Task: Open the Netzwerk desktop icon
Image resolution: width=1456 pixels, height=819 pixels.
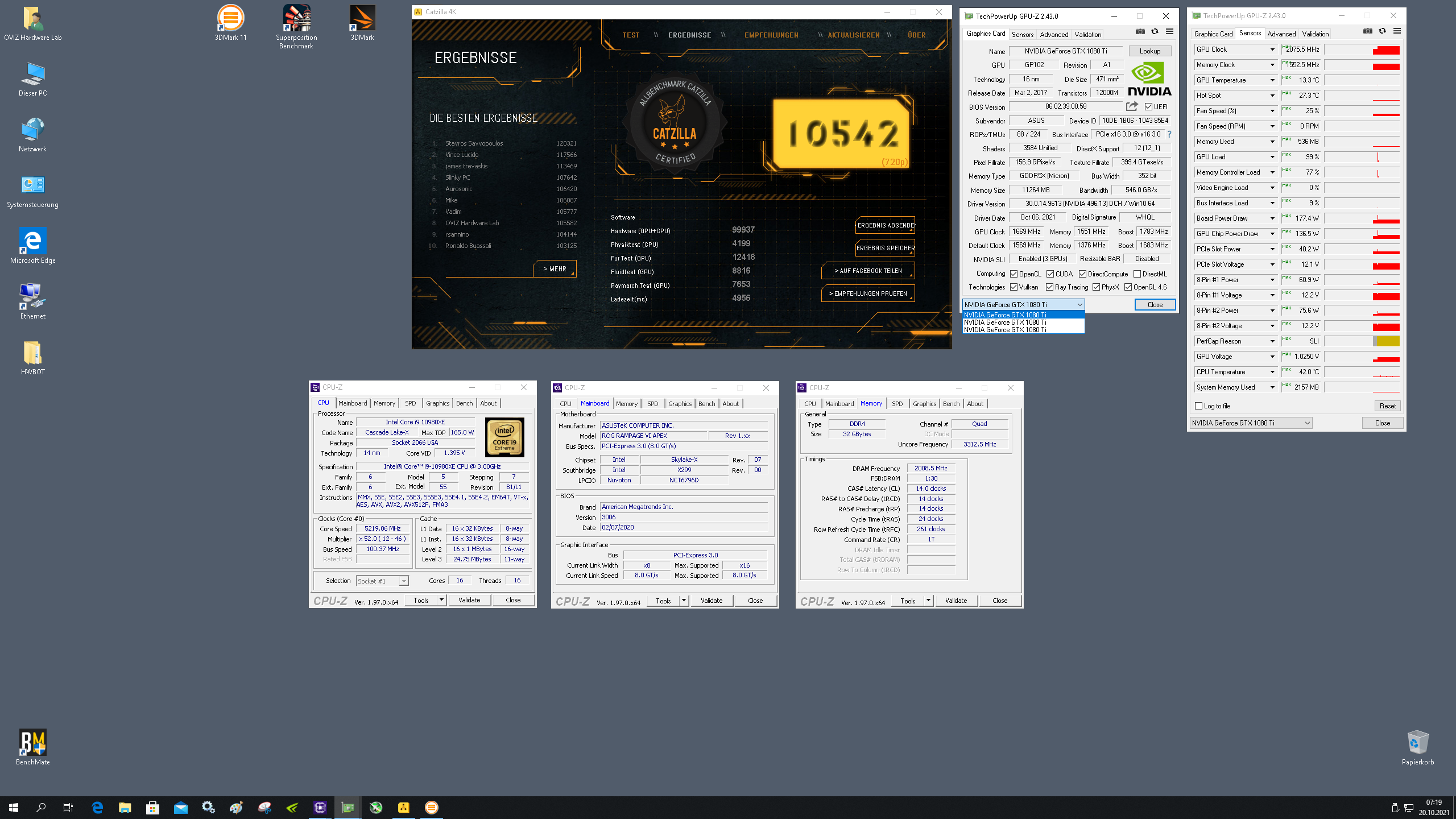Action: click(32, 135)
